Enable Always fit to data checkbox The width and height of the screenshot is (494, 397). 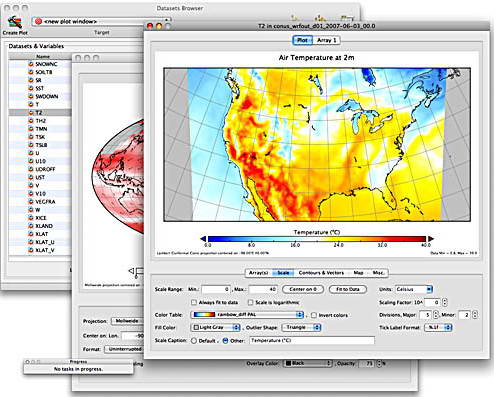point(194,302)
